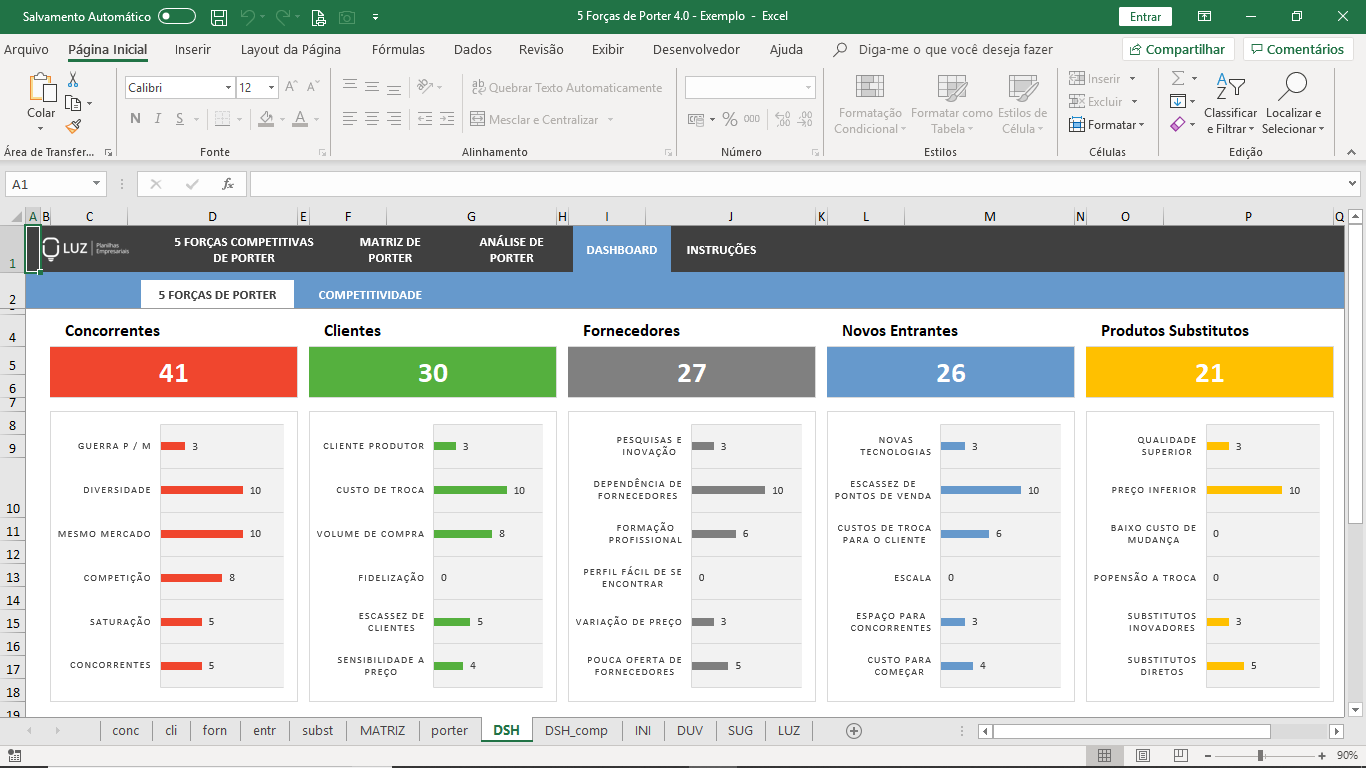Expand the Name Box dropdown arrow
Screen dimensions: 1366x768
pos(97,184)
